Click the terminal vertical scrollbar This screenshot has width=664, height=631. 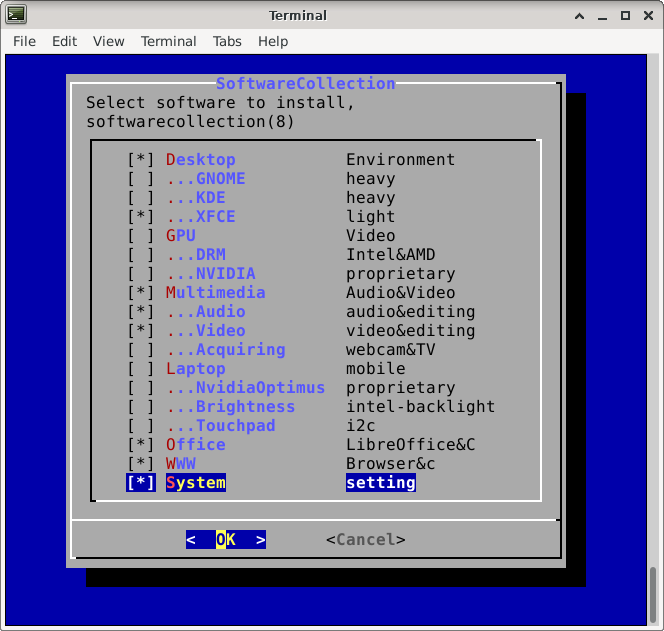[654, 590]
